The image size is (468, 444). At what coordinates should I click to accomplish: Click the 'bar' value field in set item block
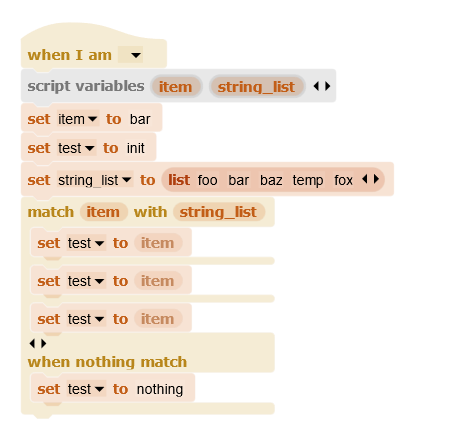140,119
